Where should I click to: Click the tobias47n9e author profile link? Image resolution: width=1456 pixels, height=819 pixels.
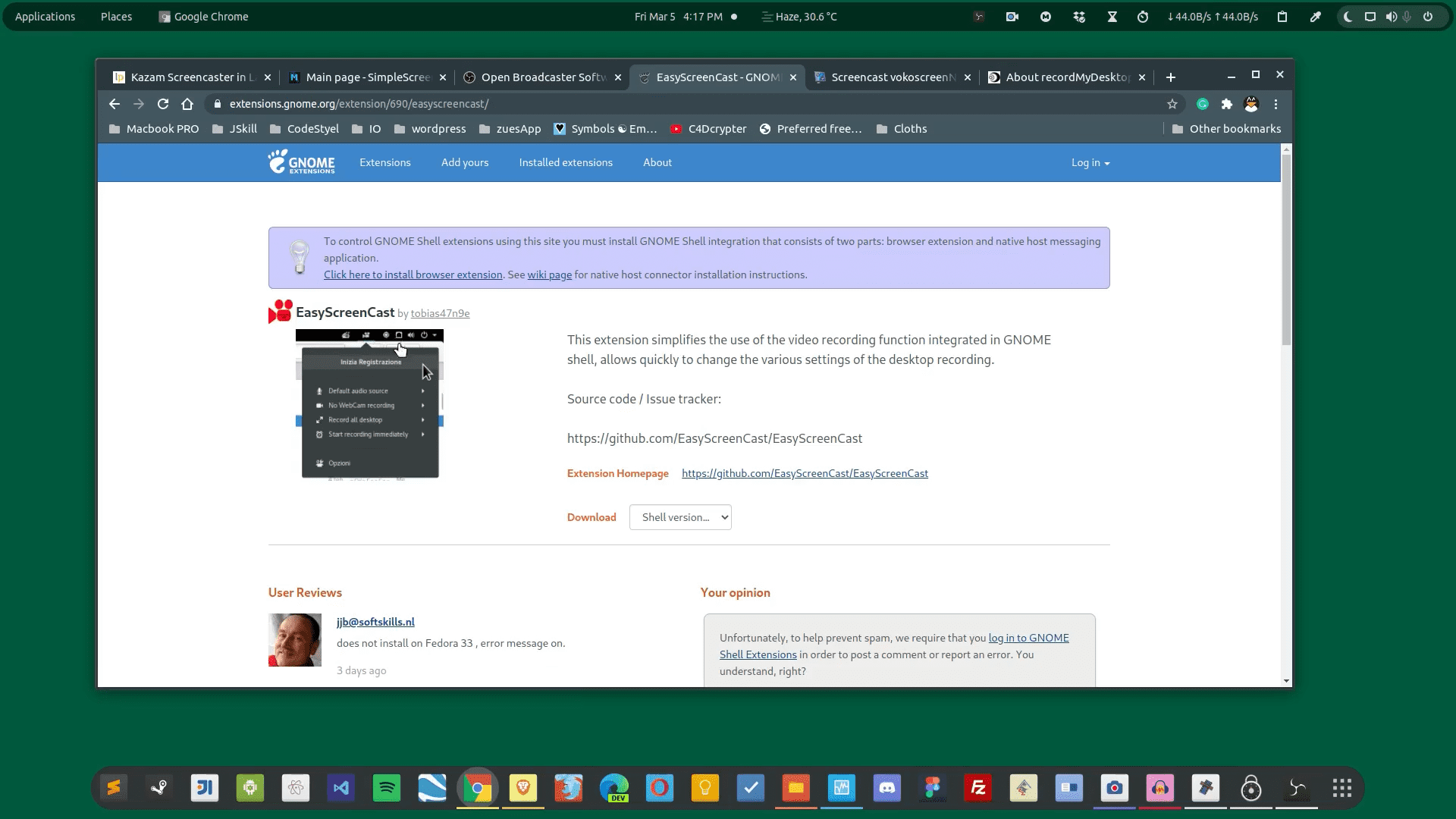(x=440, y=313)
